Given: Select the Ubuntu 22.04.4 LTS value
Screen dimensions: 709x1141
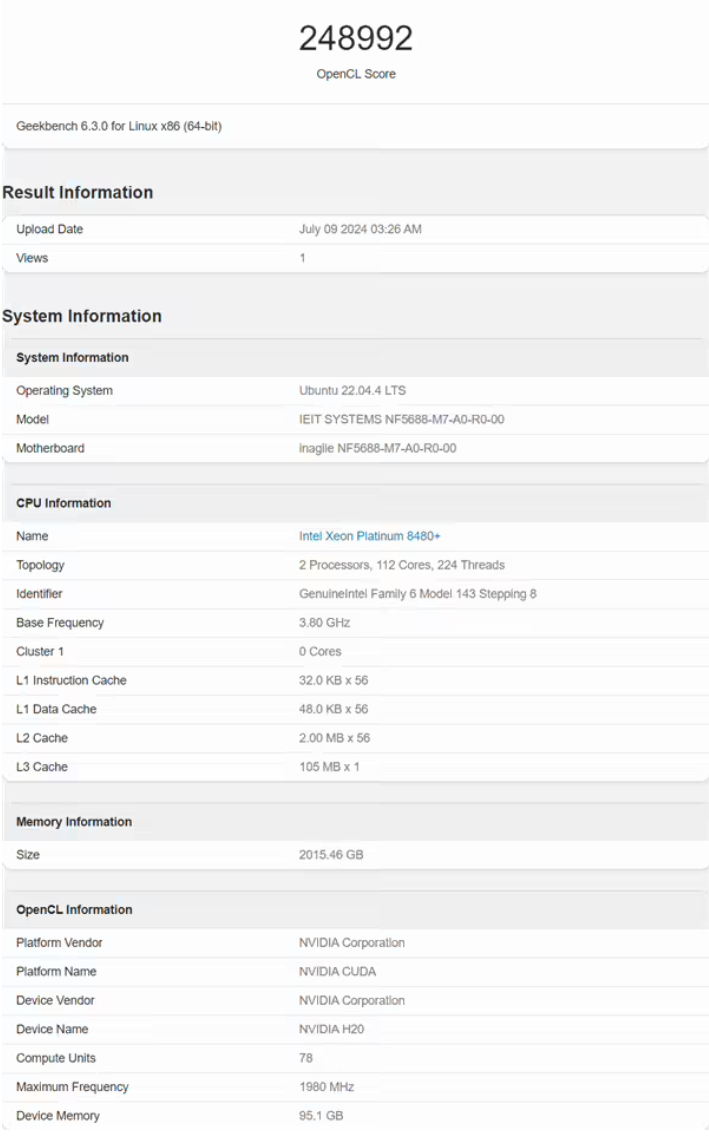Looking at the screenshot, I should (352, 390).
